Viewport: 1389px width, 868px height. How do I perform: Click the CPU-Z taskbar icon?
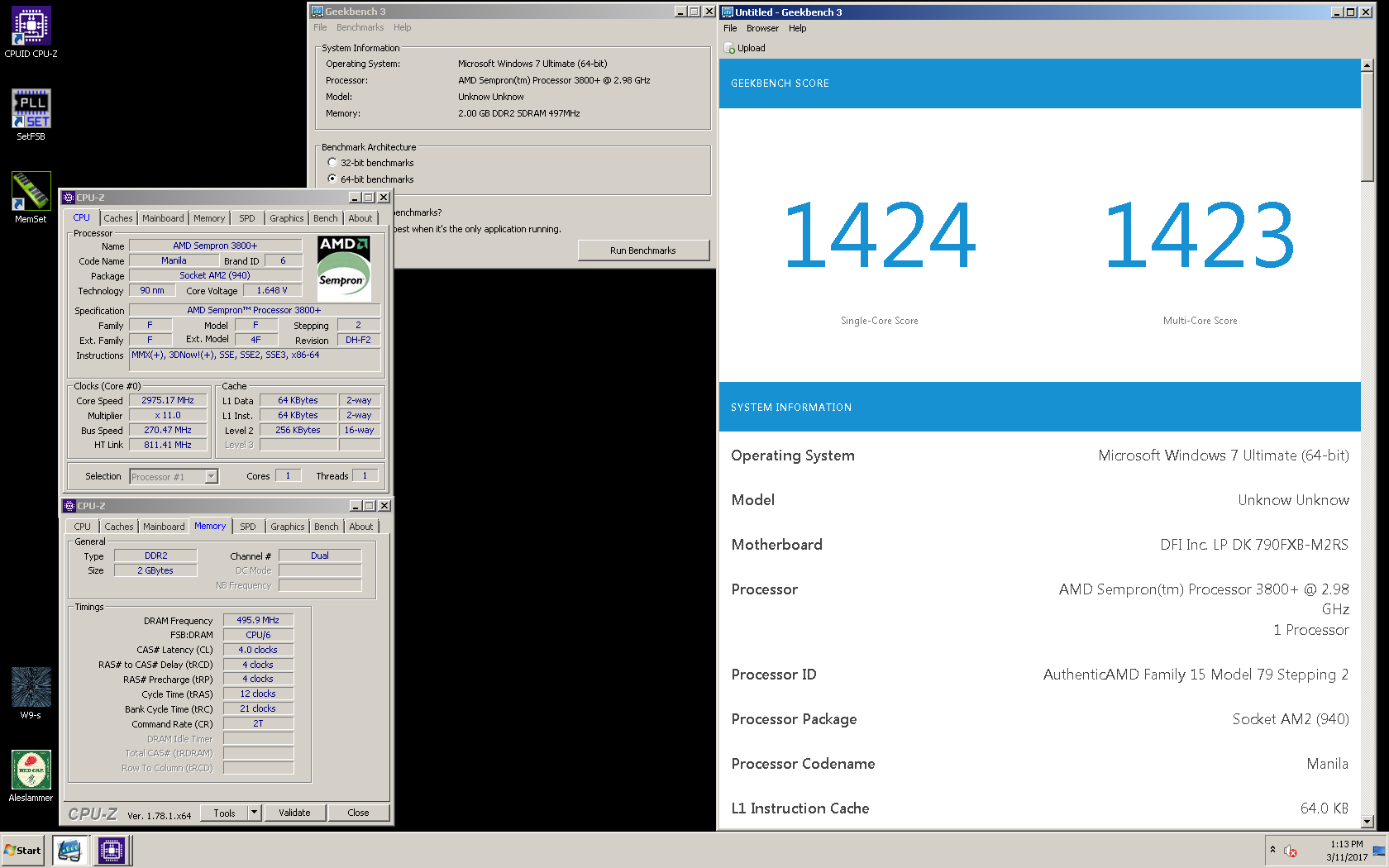pyautogui.click(x=112, y=850)
